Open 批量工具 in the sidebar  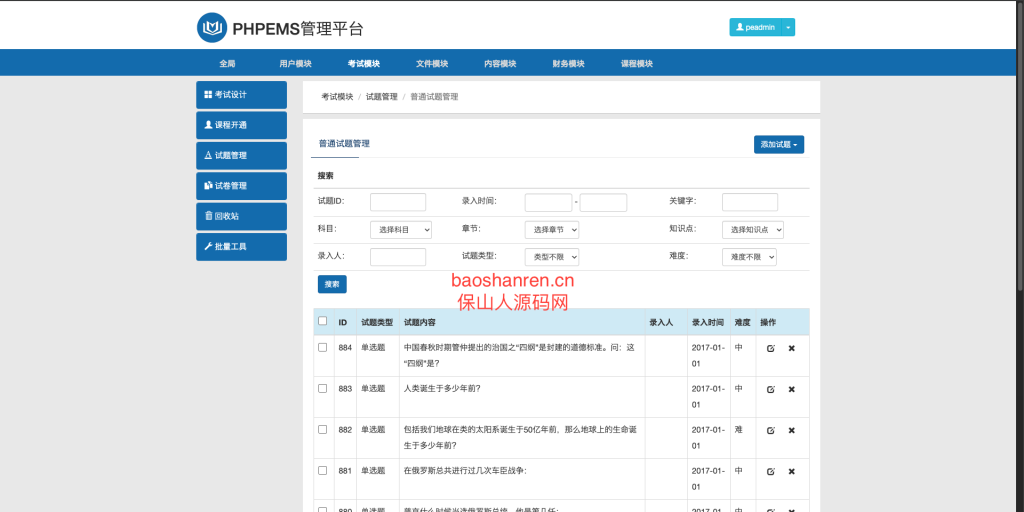click(241, 247)
